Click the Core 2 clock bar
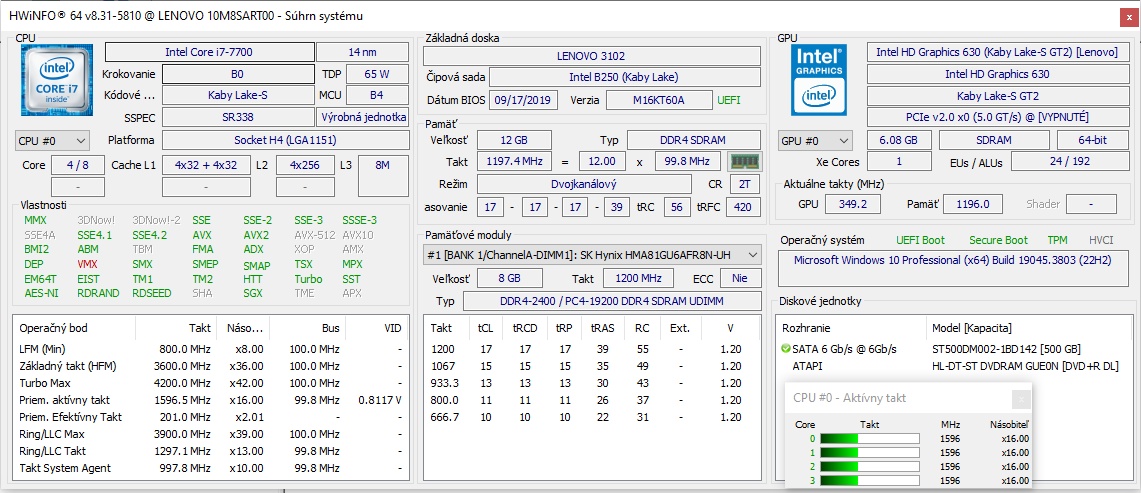1141x493 pixels. pyautogui.click(x=870, y=466)
